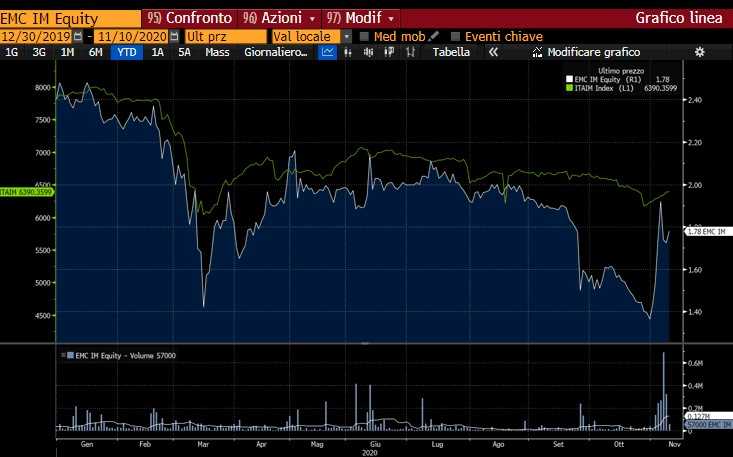The image size is (733, 457).
Task: Select the Mass range tab
Action: tap(217, 52)
